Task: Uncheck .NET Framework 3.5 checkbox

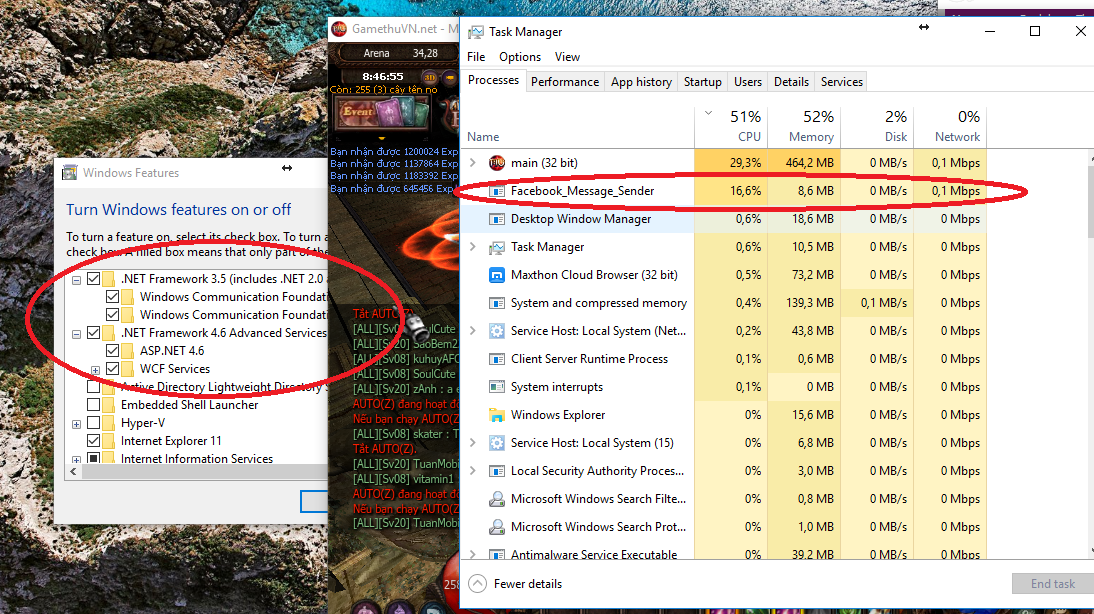Action: (93, 278)
